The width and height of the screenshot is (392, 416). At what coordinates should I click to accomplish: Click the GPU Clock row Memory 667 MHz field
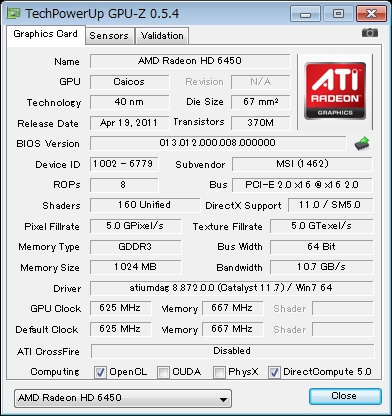(x=232, y=308)
